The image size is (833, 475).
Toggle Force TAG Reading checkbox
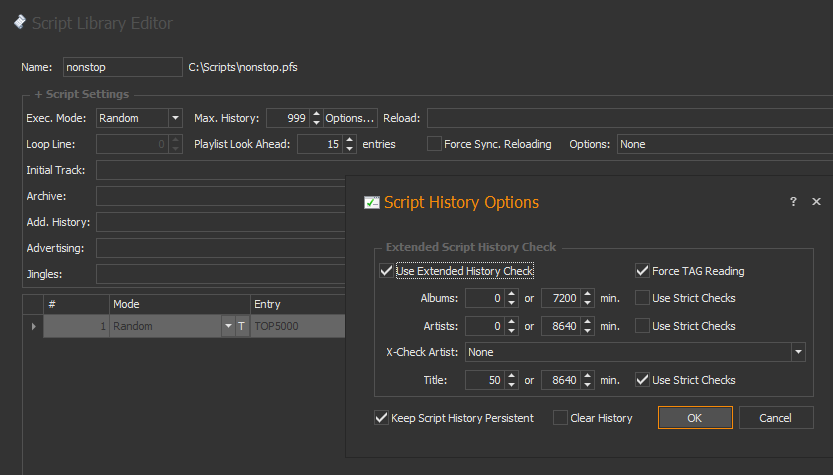pos(642,271)
